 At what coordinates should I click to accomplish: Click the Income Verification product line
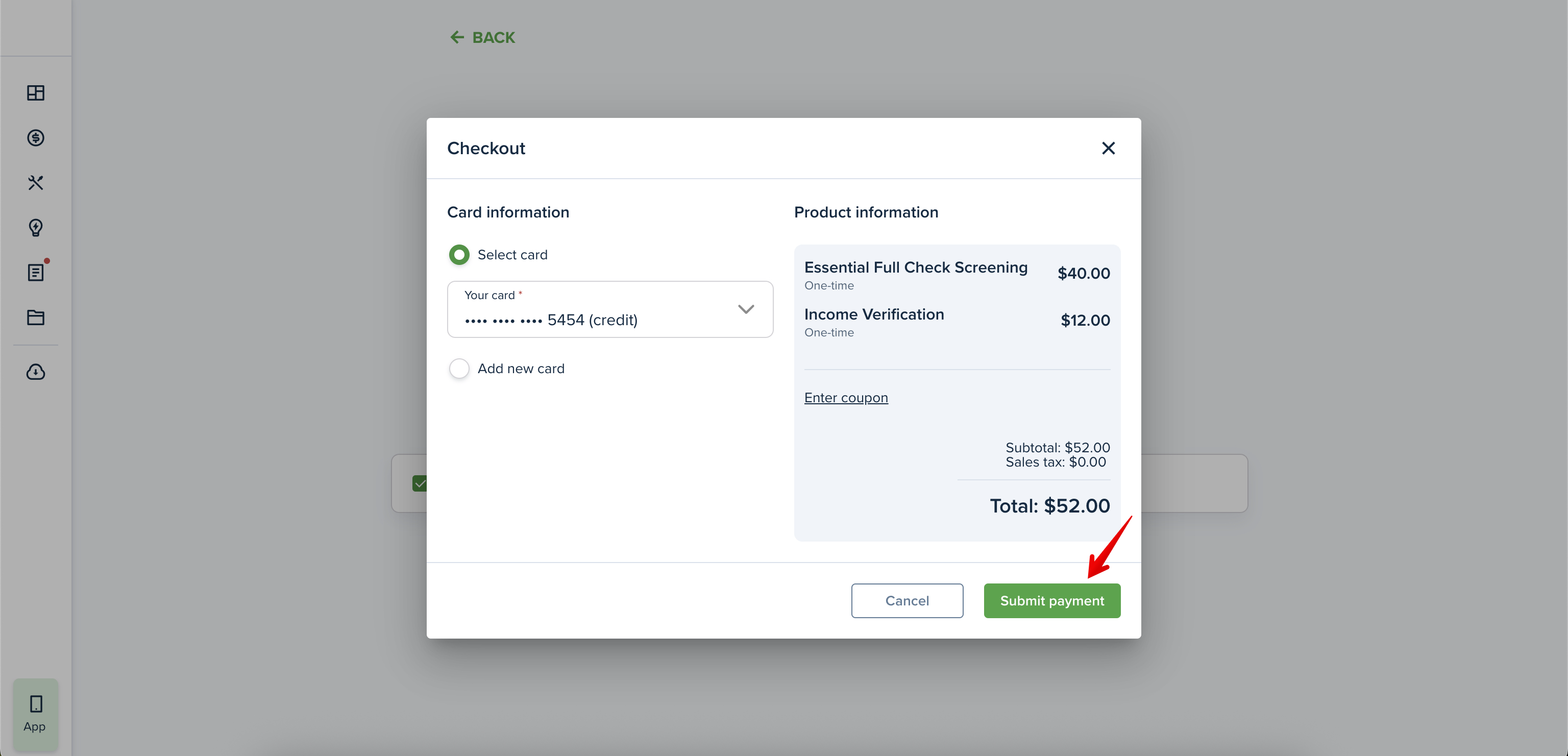(957, 322)
